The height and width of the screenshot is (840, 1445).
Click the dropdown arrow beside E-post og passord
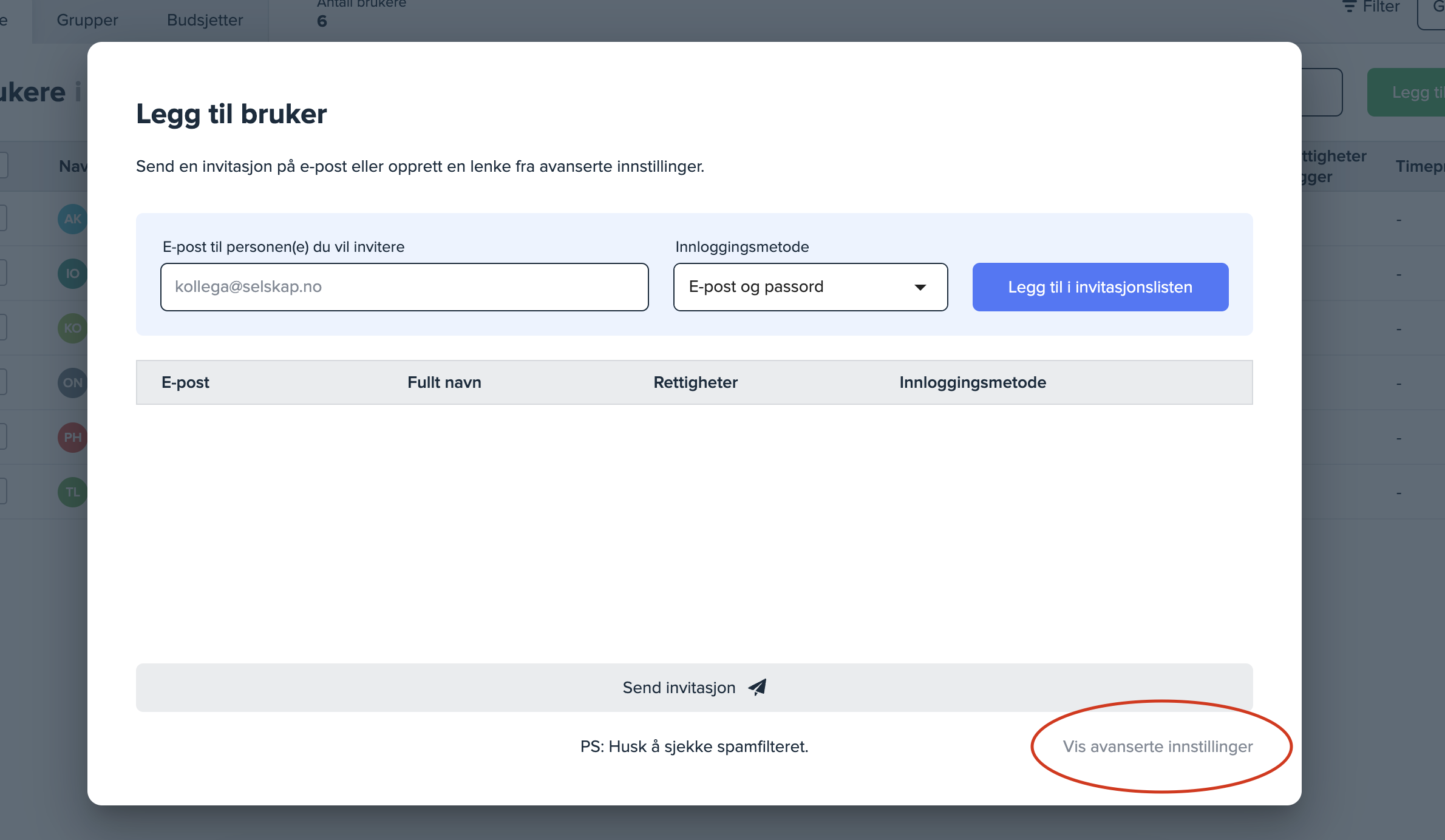click(x=920, y=287)
